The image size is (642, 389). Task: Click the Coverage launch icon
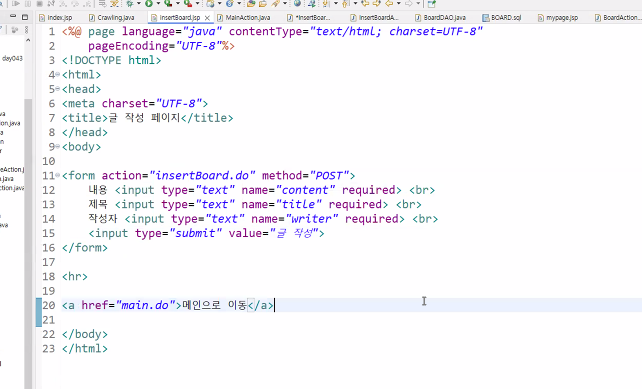point(168,4)
